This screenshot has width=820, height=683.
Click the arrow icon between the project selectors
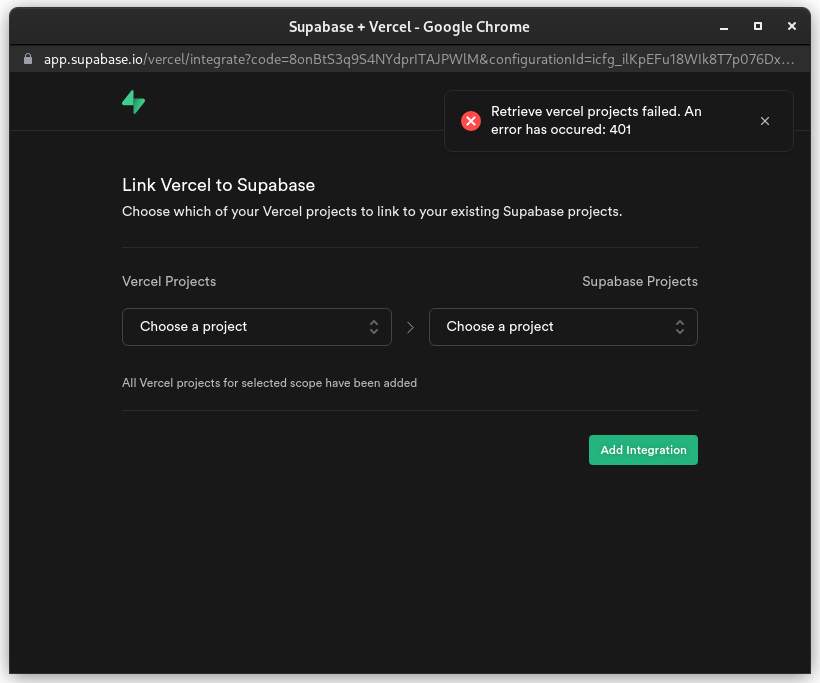tap(410, 326)
